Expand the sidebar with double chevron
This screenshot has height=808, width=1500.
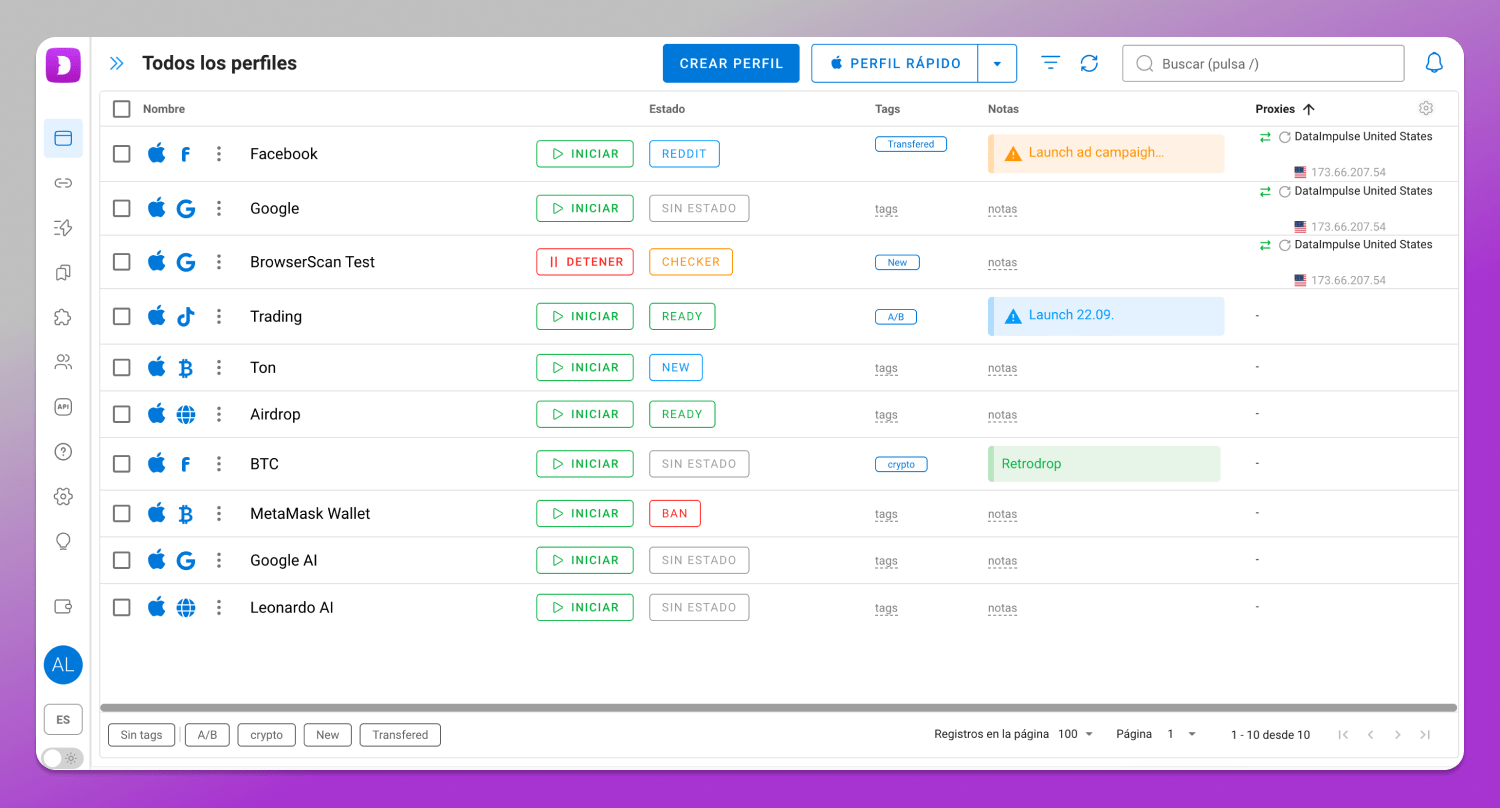[x=117, y=63]
